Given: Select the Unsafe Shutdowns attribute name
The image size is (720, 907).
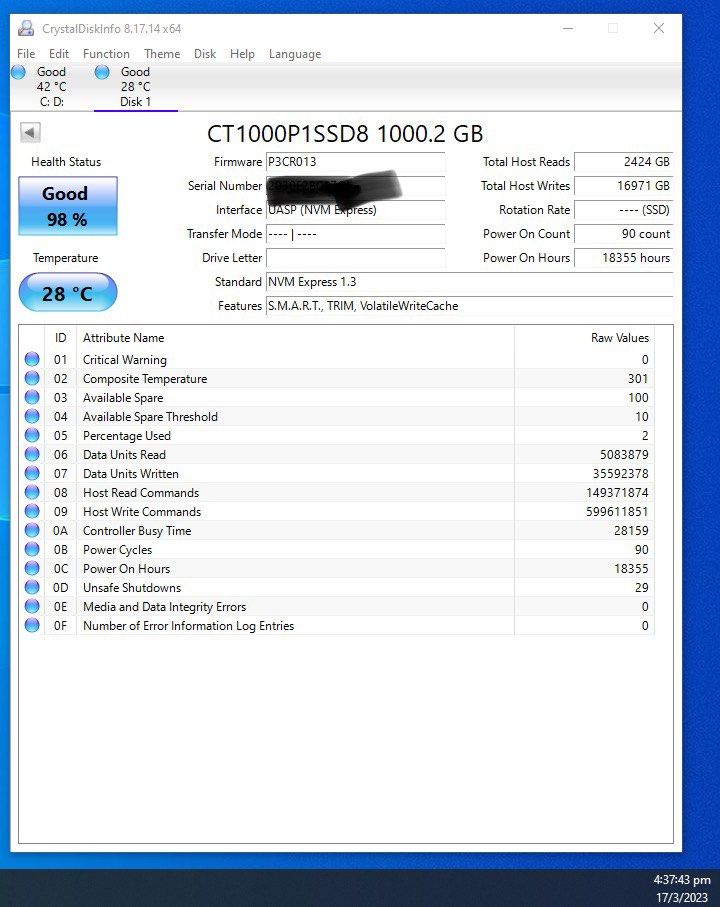Looking at the screenshot, I should 132,588.
